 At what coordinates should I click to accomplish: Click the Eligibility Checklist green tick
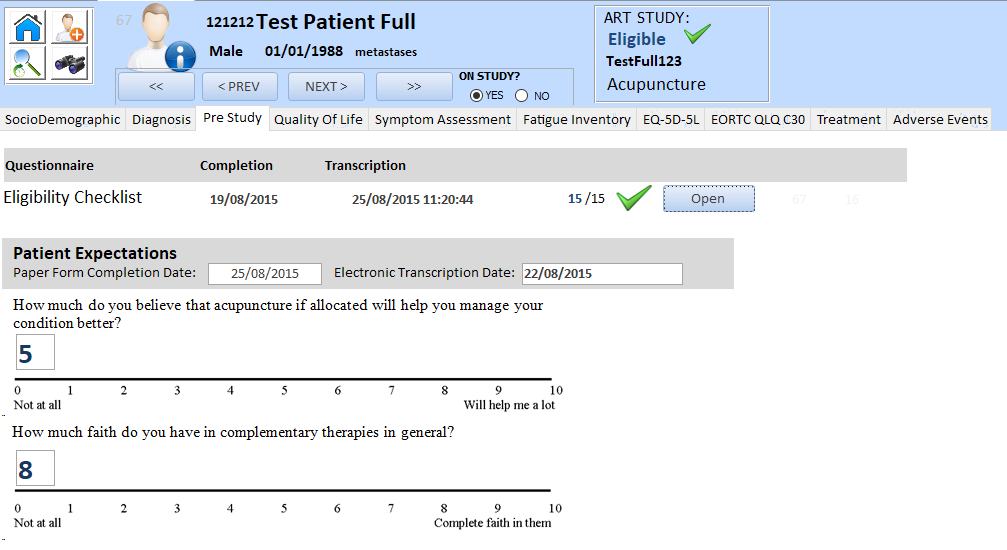tap(634, 198)
